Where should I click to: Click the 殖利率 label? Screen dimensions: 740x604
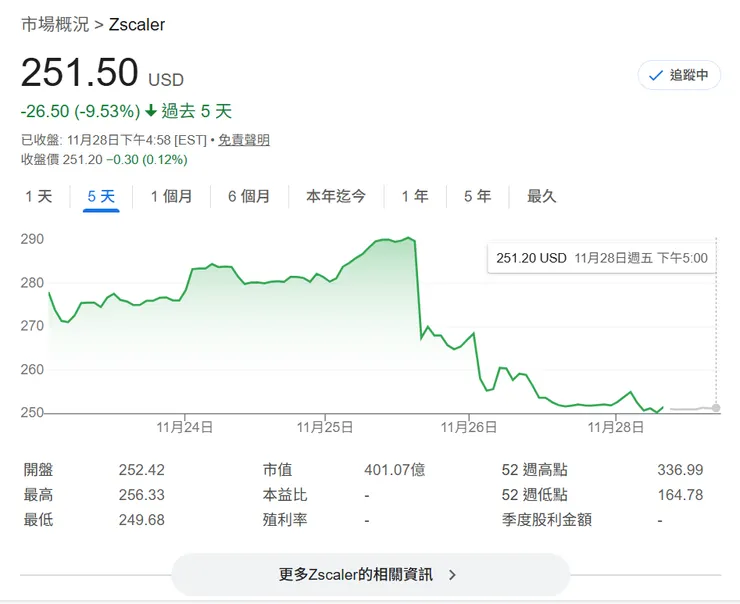pos(285,520)
